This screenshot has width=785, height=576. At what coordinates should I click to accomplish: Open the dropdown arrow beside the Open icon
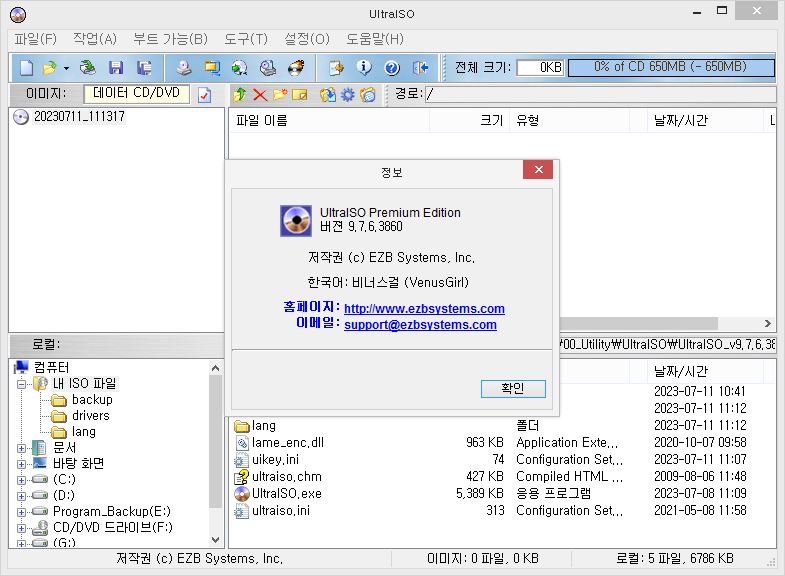[66, 68]
